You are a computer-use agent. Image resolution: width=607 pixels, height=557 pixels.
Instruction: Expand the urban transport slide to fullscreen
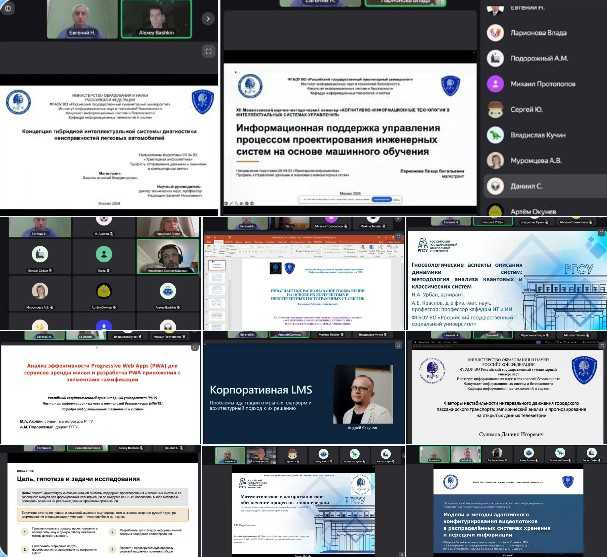601,346
